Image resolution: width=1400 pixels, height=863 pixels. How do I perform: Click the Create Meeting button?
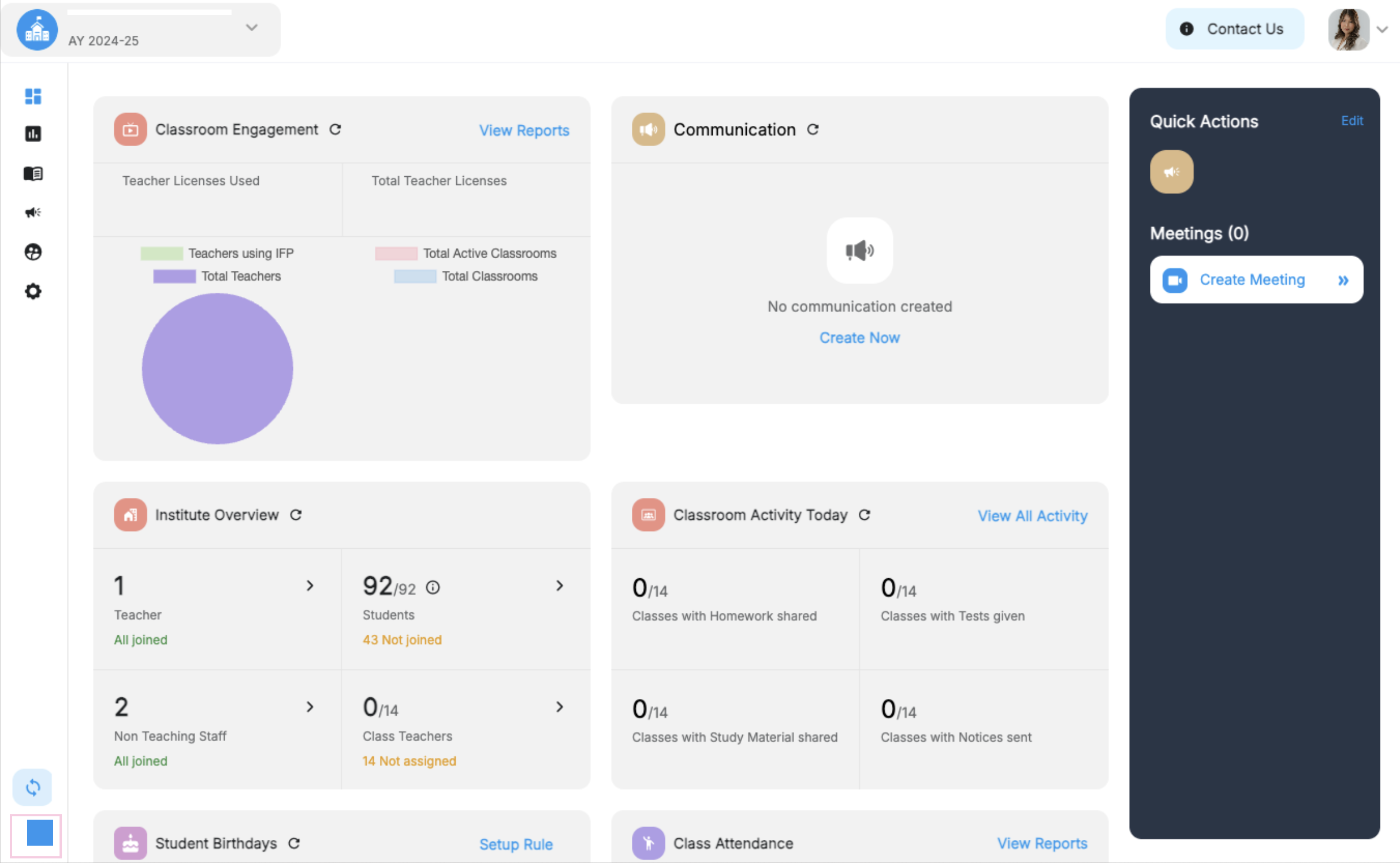point(1256,280)
